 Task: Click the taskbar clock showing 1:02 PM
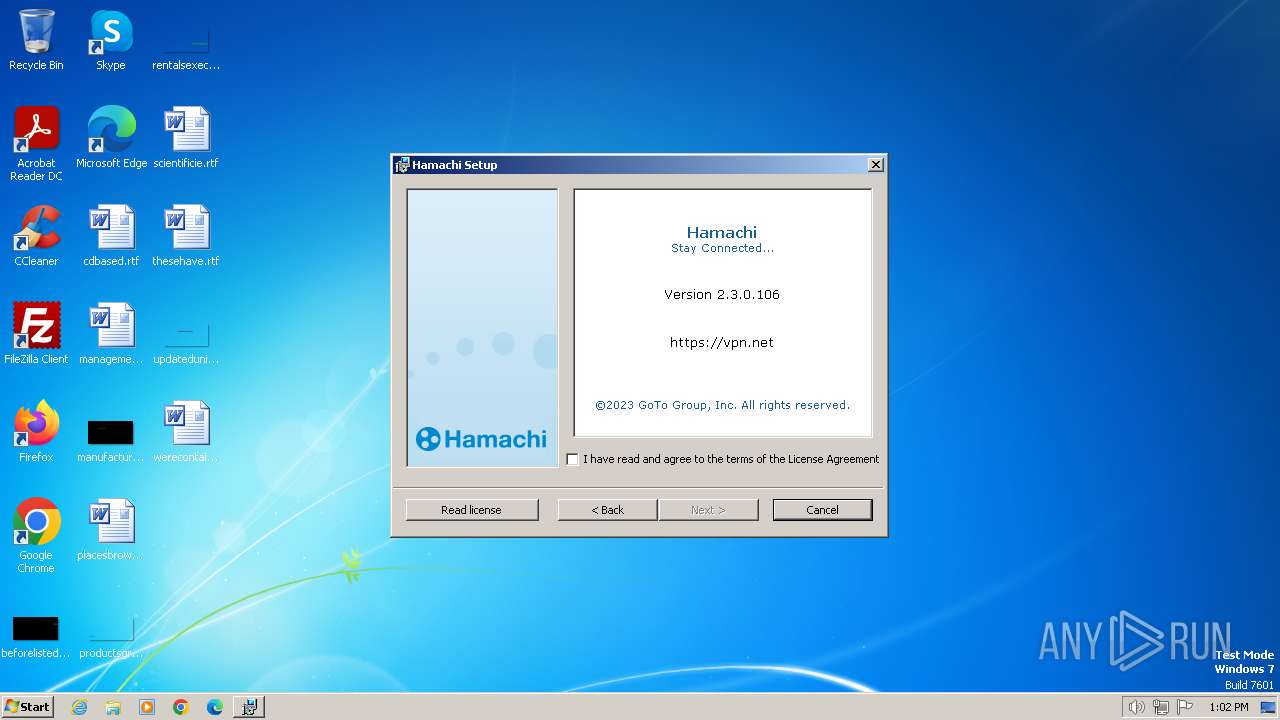[x=1229, y=707]
